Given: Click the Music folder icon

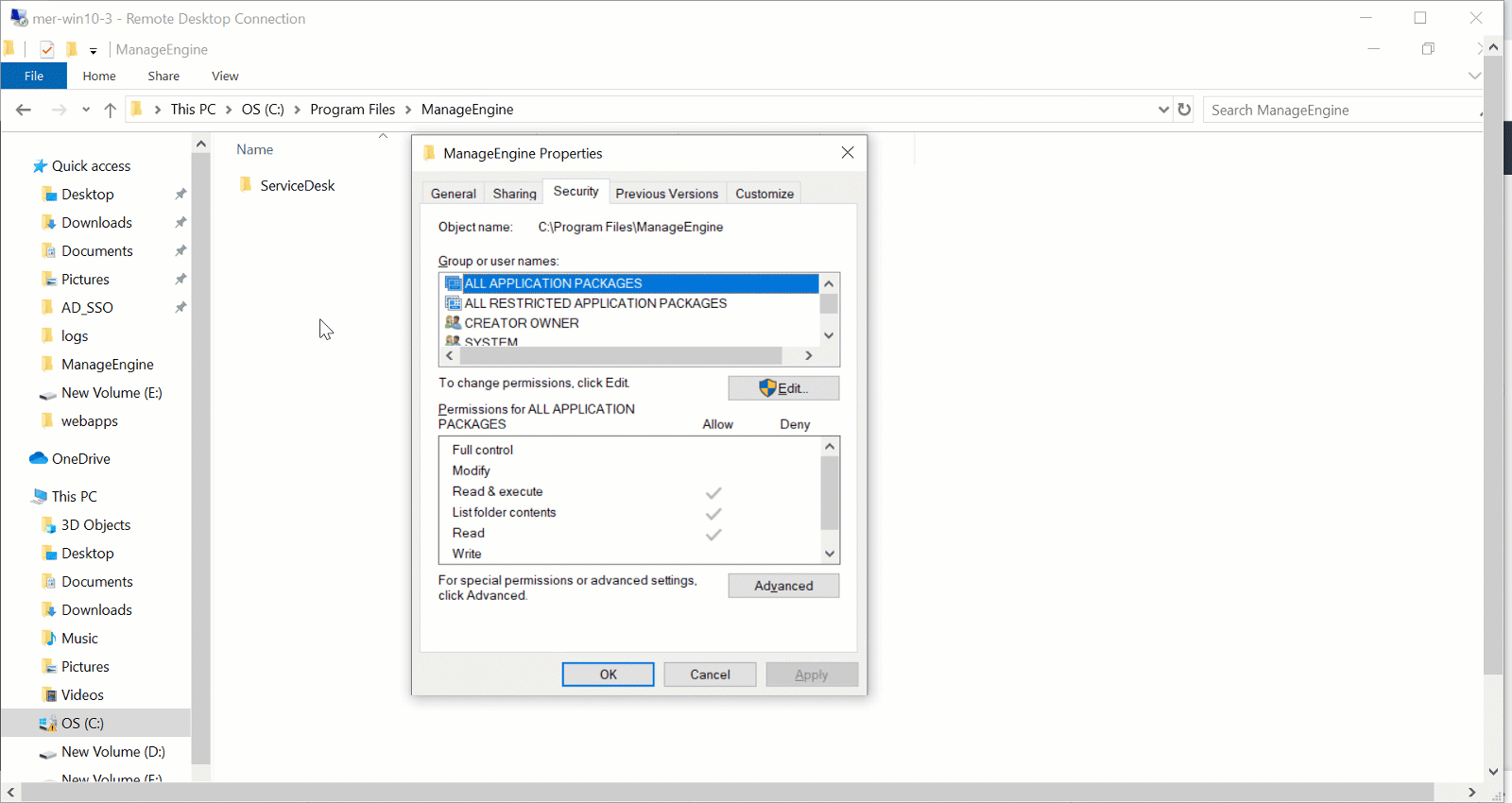Looking at the screenshot, I should pos(49,639).
